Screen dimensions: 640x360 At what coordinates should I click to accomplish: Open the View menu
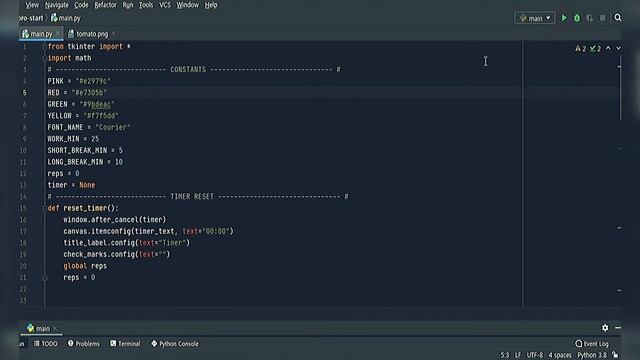[32, 5]
